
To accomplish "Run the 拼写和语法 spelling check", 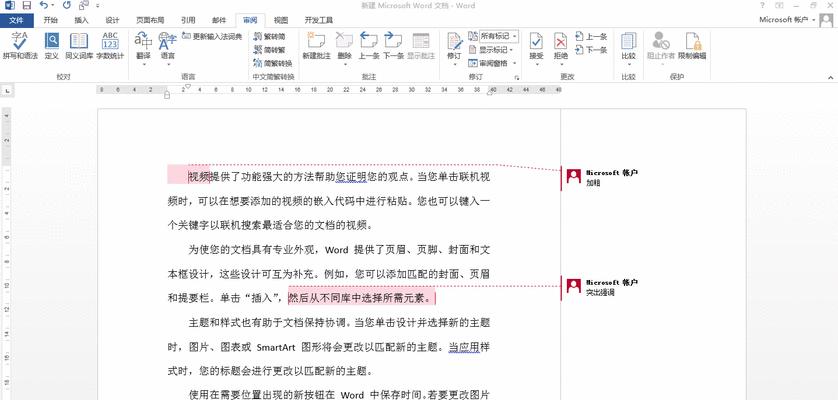I will coord(20,46).
